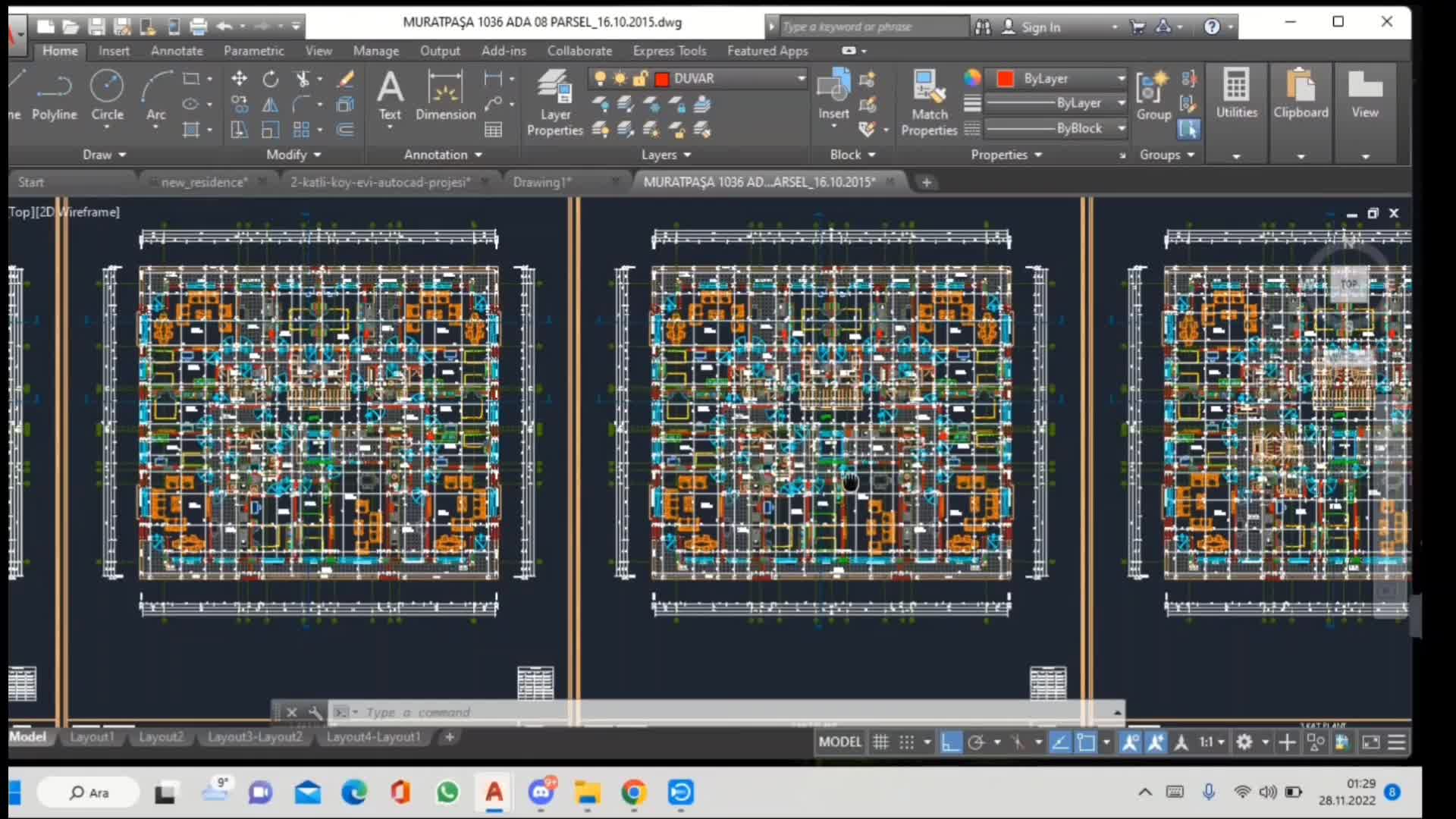
Task: Toggle Model space button
Action: [x=840, y=741]
